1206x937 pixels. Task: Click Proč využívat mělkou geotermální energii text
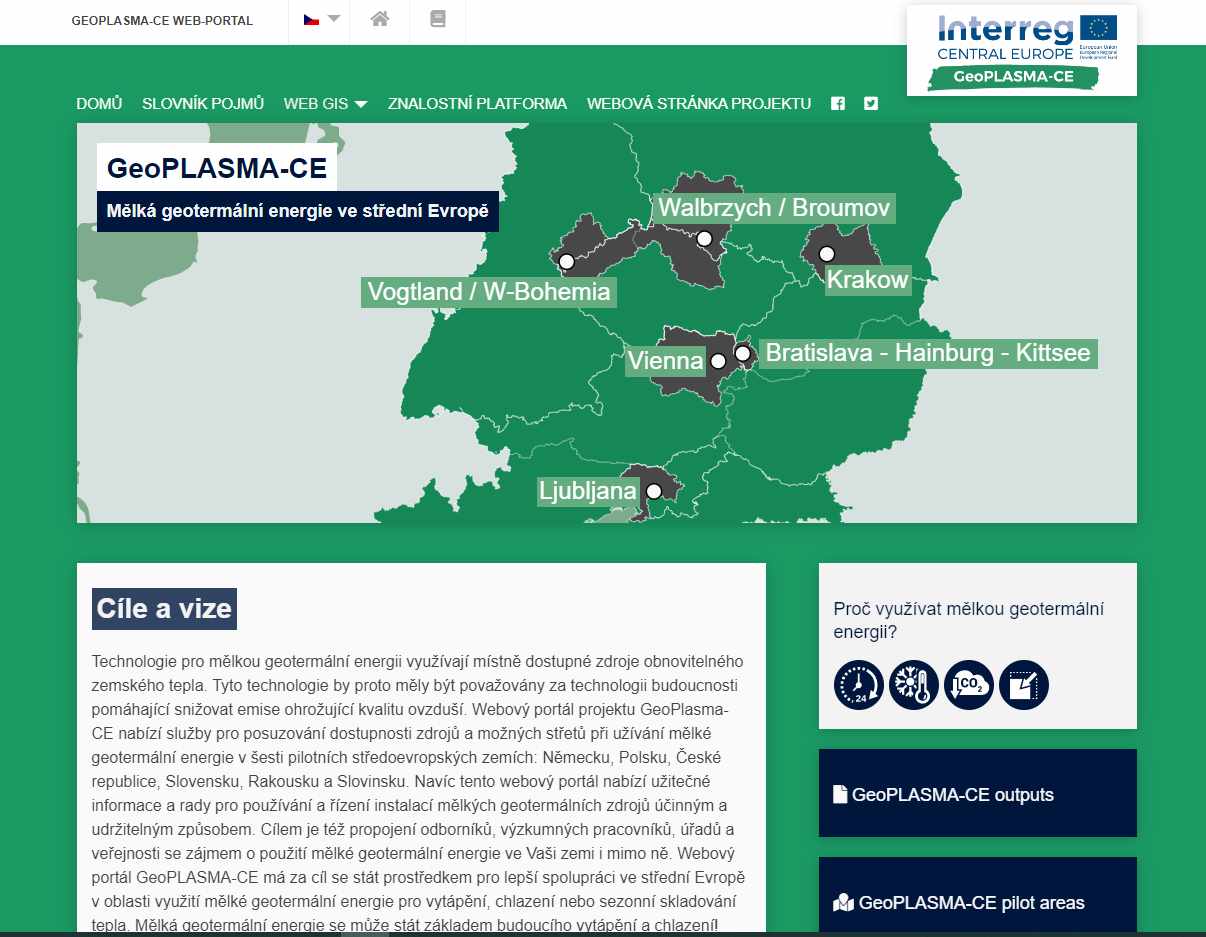pyautogui.click(x=969, y=620)
